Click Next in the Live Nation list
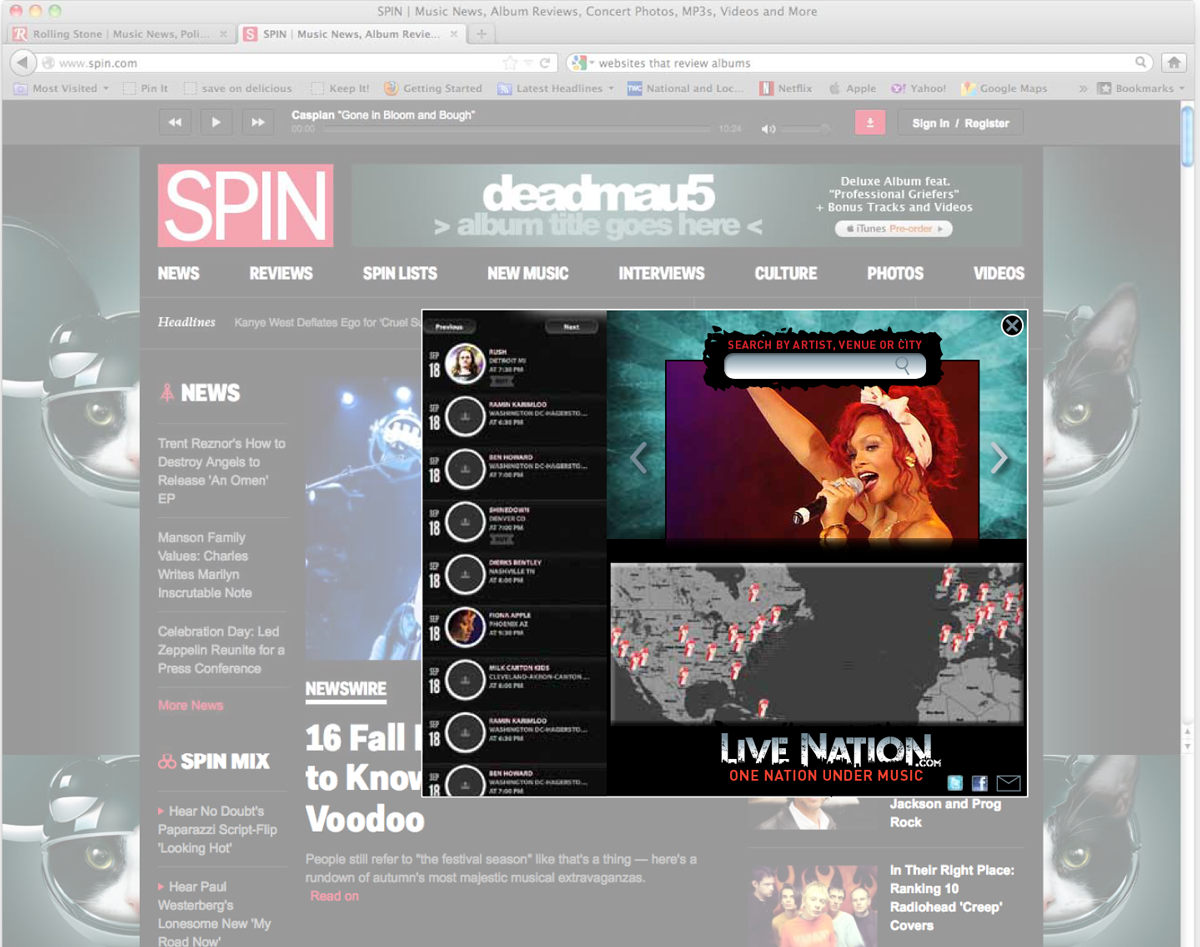This screenshot has height=947, width=1200. (571, 327)
